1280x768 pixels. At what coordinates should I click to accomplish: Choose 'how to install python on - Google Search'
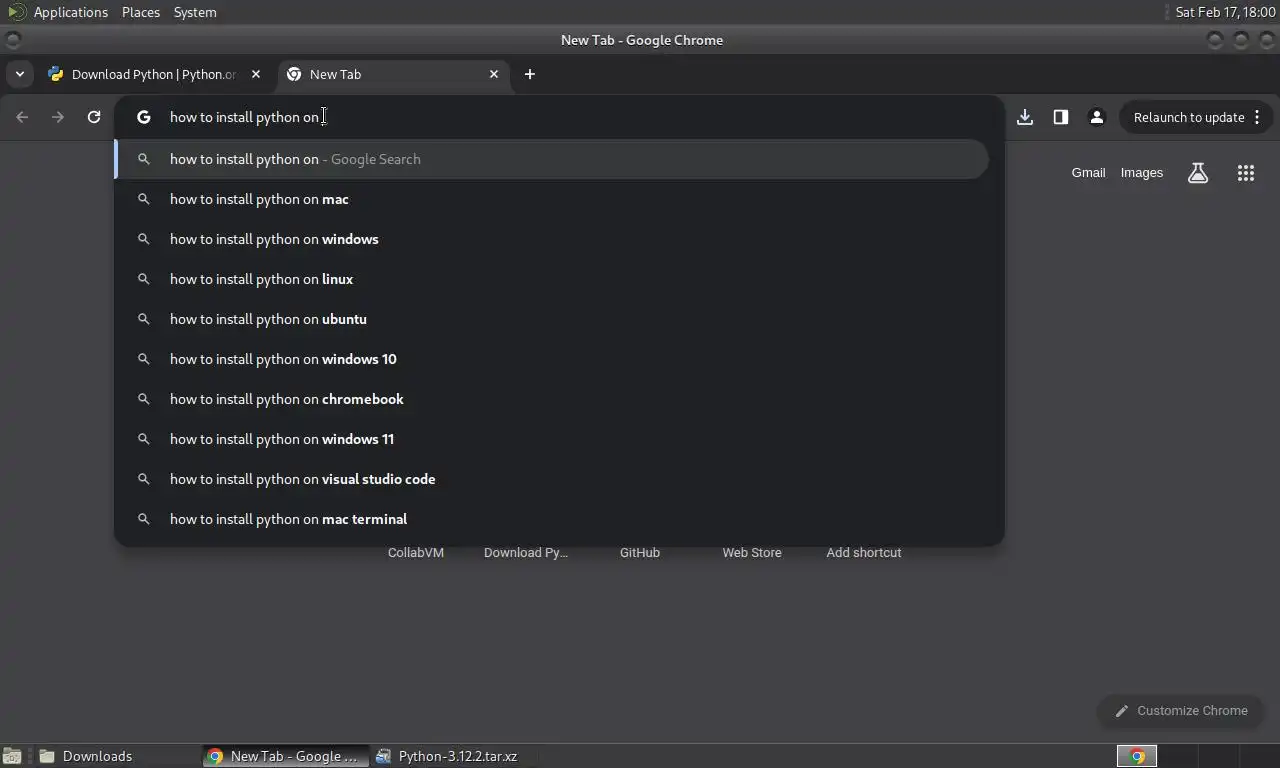[552, 159]
